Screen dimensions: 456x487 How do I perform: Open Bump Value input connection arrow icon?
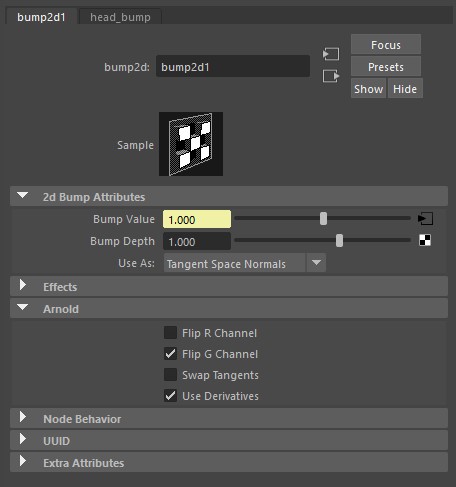click(x=425, y=219)
